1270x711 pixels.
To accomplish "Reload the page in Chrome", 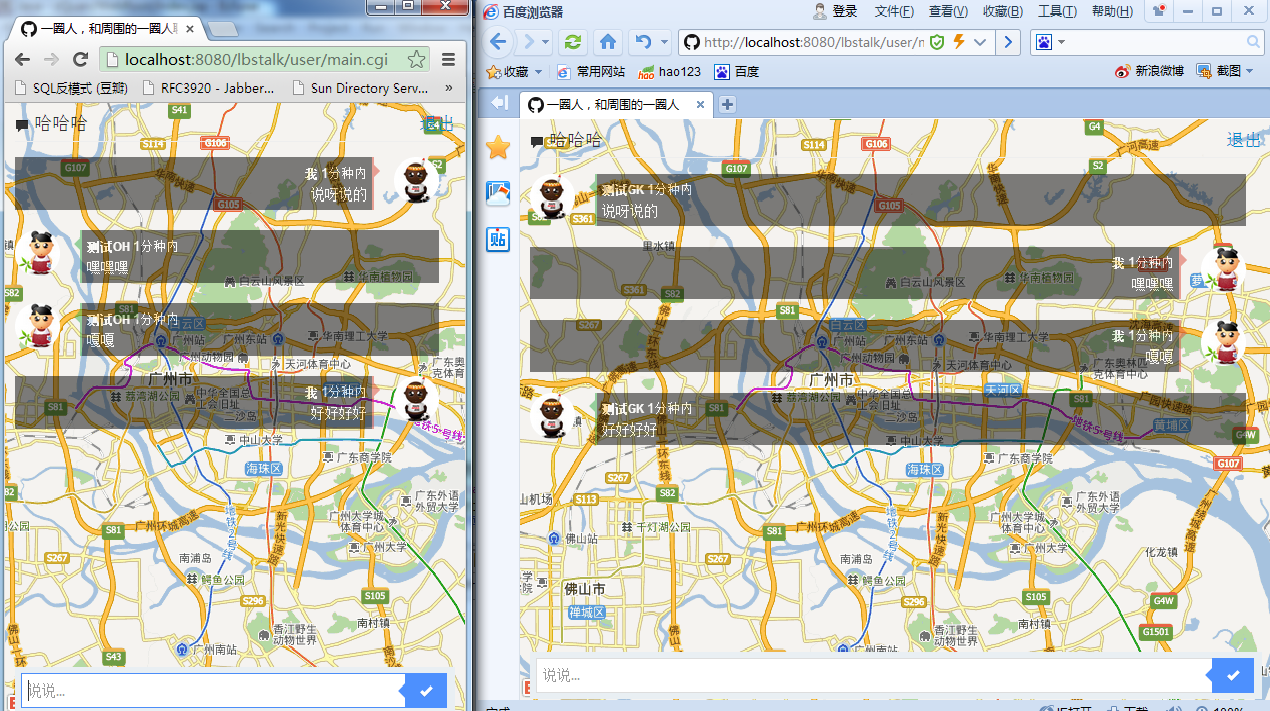I will [x=80, y=59].
